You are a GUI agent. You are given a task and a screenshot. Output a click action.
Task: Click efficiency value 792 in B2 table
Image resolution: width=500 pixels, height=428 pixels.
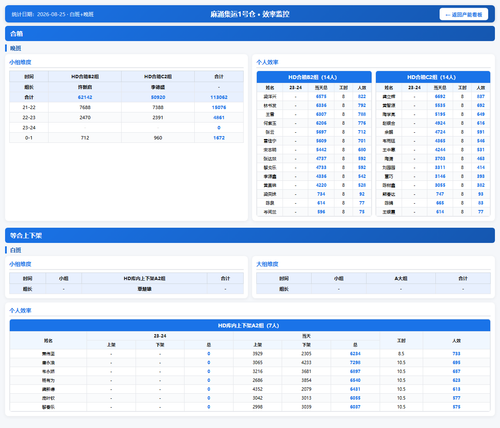click(362, 105)
